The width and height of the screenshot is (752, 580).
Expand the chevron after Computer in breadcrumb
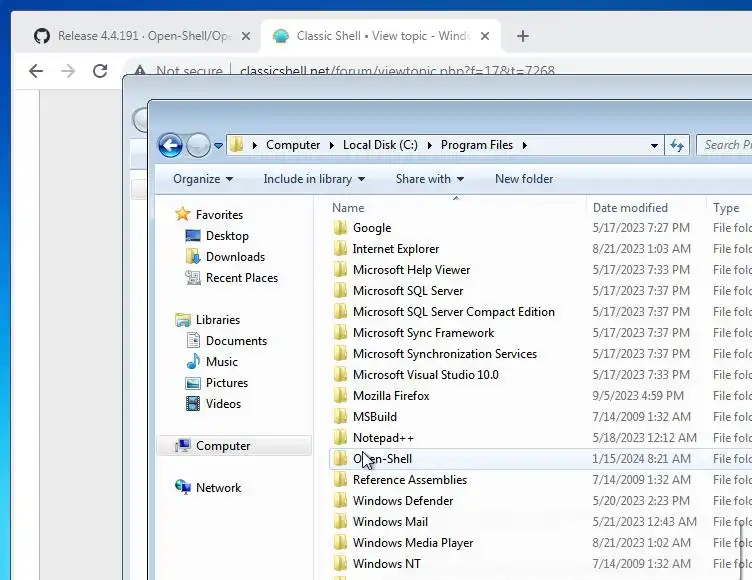331,145
